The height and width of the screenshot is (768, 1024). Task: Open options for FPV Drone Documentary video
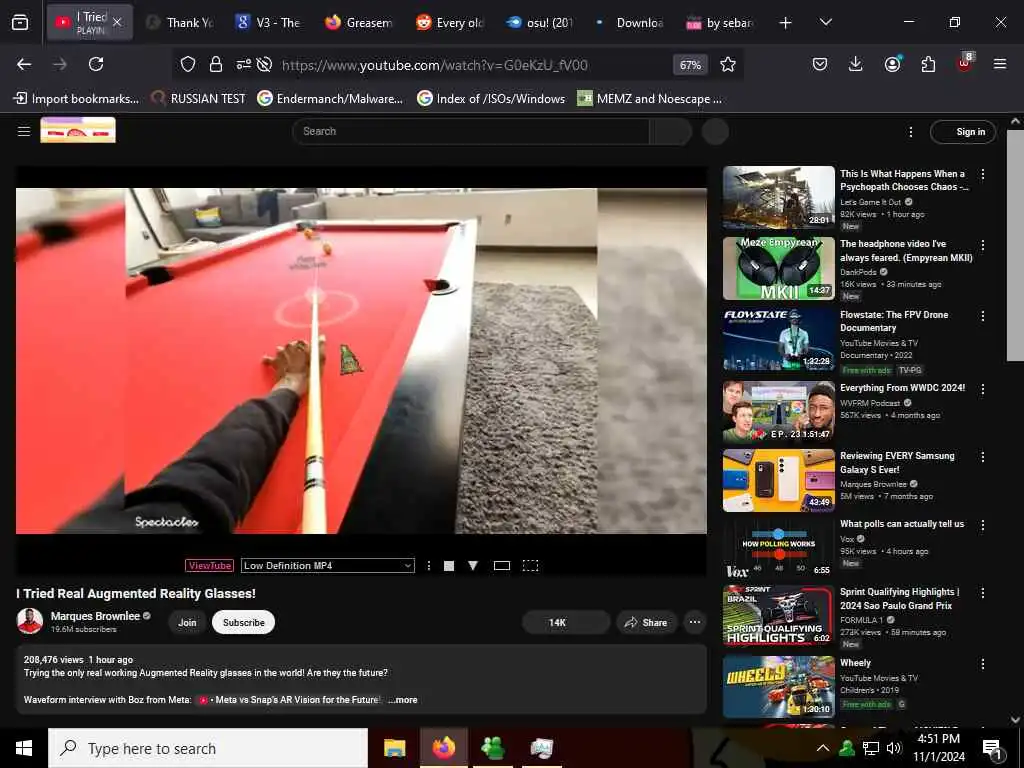click(x=983, y=316)
